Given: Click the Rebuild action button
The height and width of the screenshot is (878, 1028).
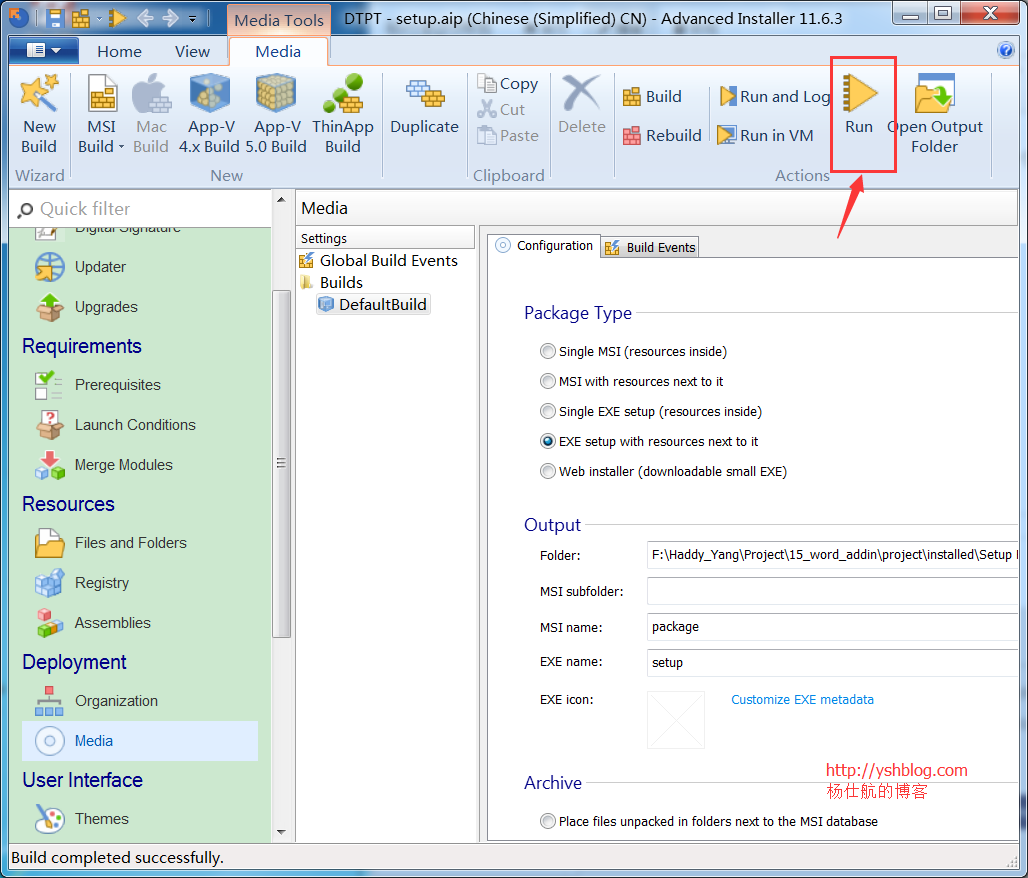Looking at the screenshot, I should pos(662,135).
